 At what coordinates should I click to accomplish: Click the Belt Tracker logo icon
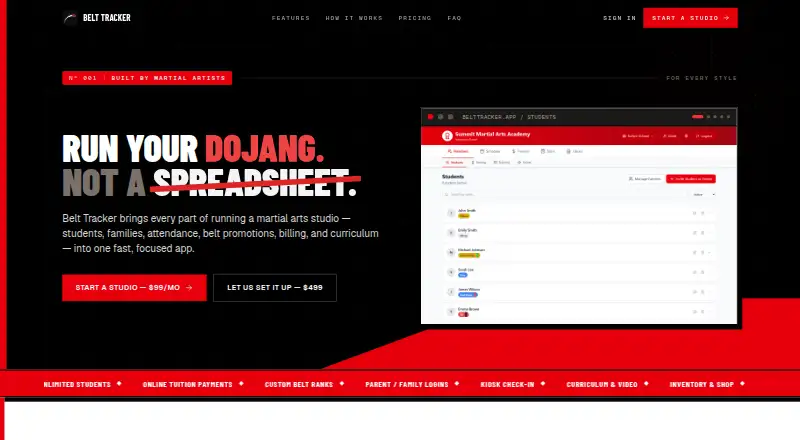(69, 18)
